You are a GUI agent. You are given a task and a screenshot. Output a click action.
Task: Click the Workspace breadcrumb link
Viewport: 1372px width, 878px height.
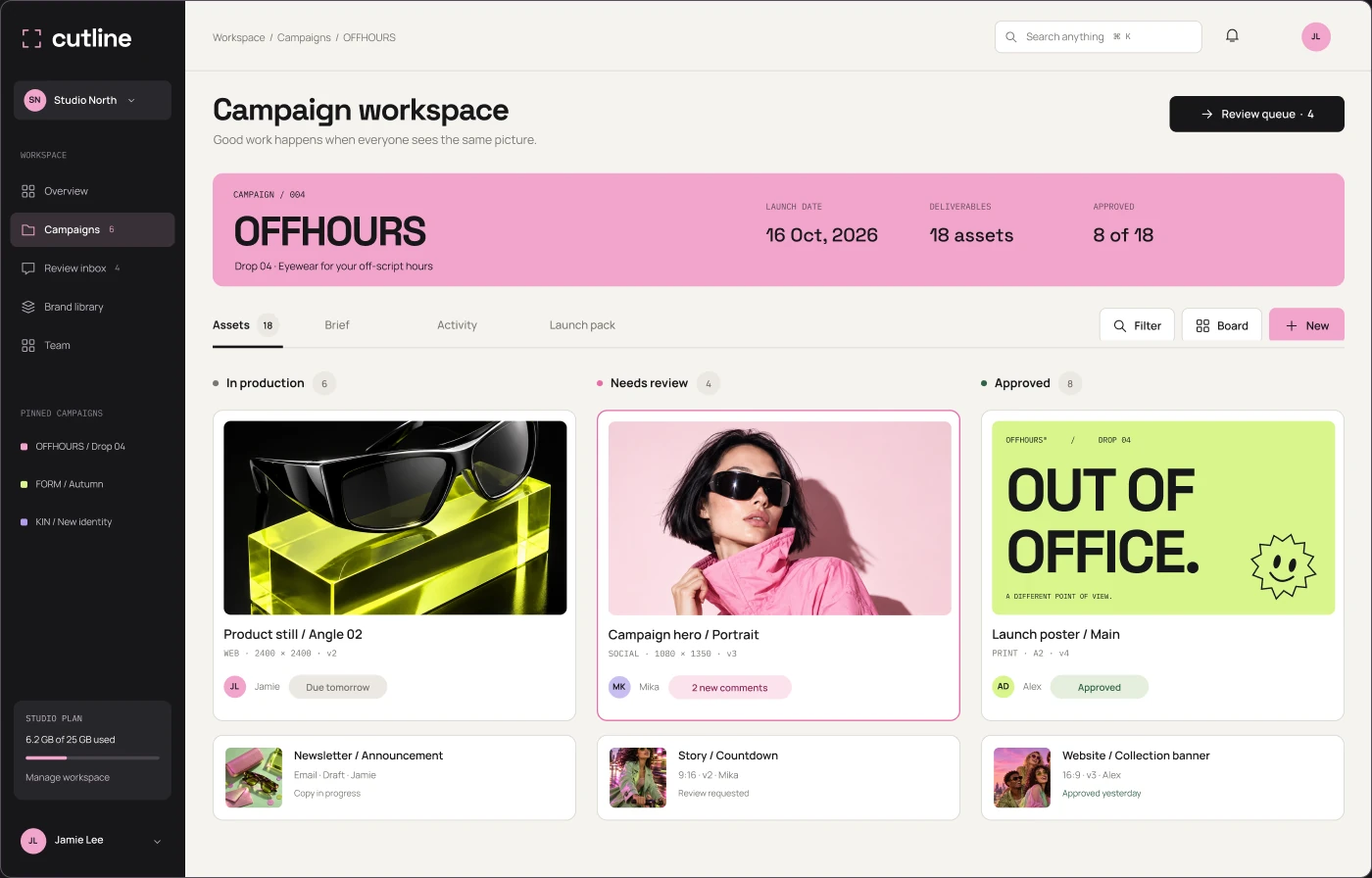pyautogui.click(x=239, y=37)
